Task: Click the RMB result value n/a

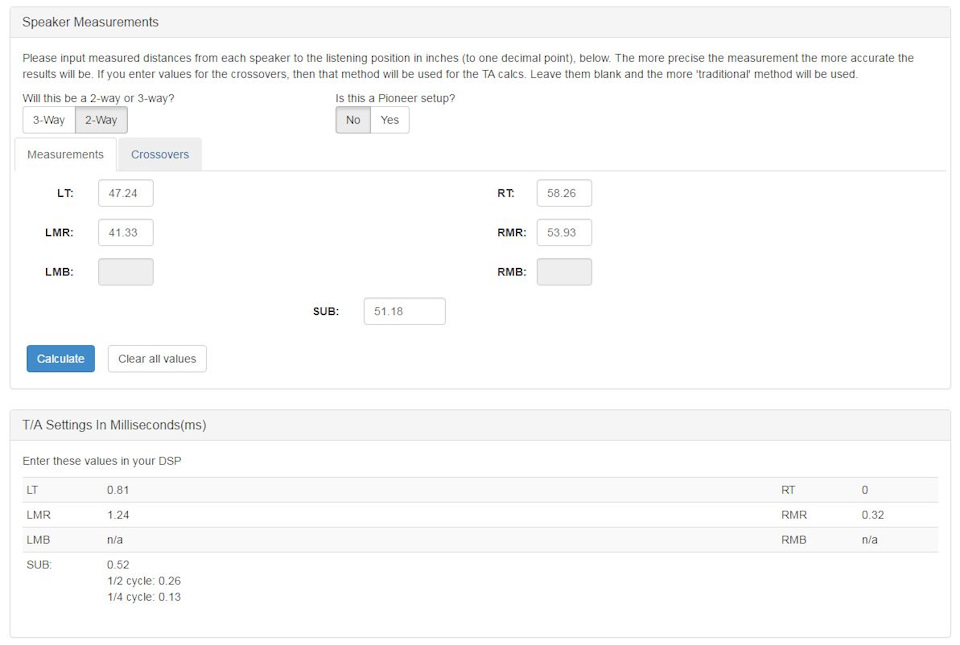Action: click(x=869, y=540)
